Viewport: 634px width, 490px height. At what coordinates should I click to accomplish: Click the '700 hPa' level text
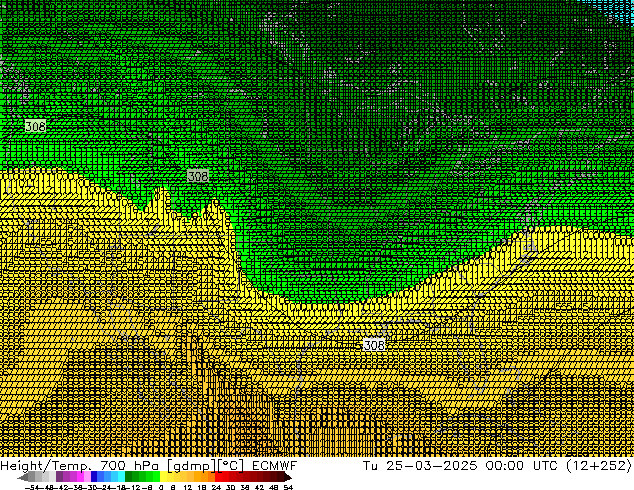[129, 466]
